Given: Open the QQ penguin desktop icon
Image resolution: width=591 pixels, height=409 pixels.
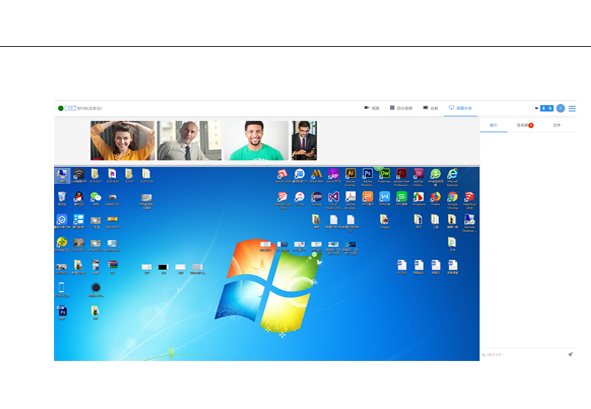Looking at the screenshot, I should pos(79,199).
